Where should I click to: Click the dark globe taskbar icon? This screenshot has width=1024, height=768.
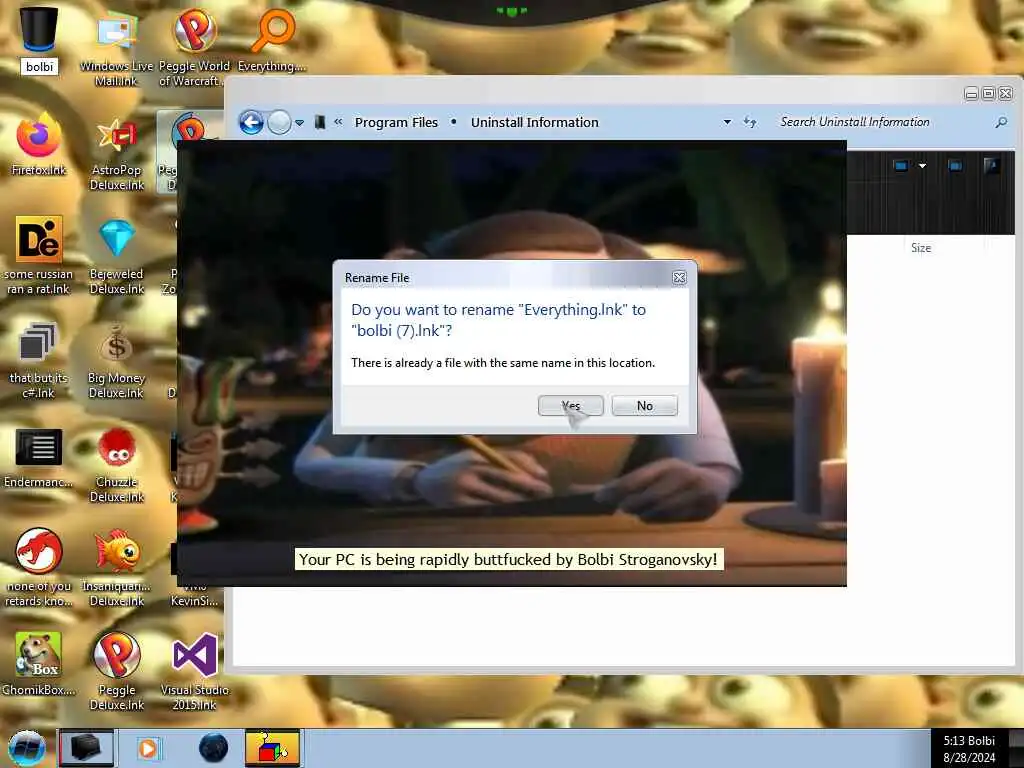213,748
